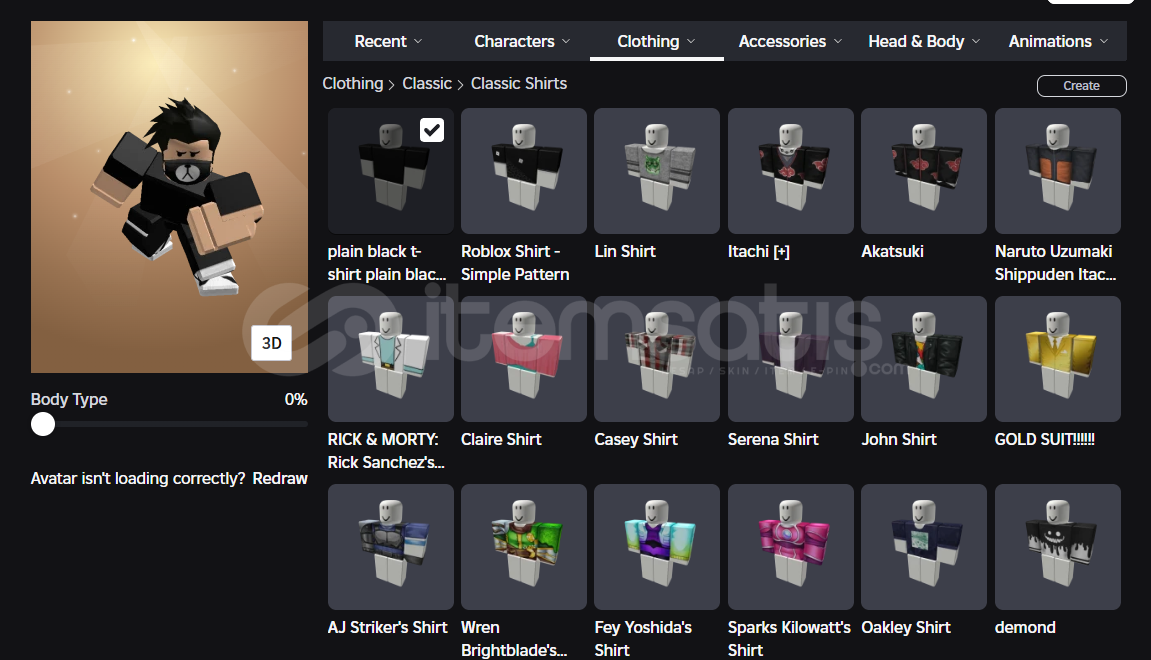Click the avatar preview image
Screen dimensions: 1151x660
(x=170, y=197)
